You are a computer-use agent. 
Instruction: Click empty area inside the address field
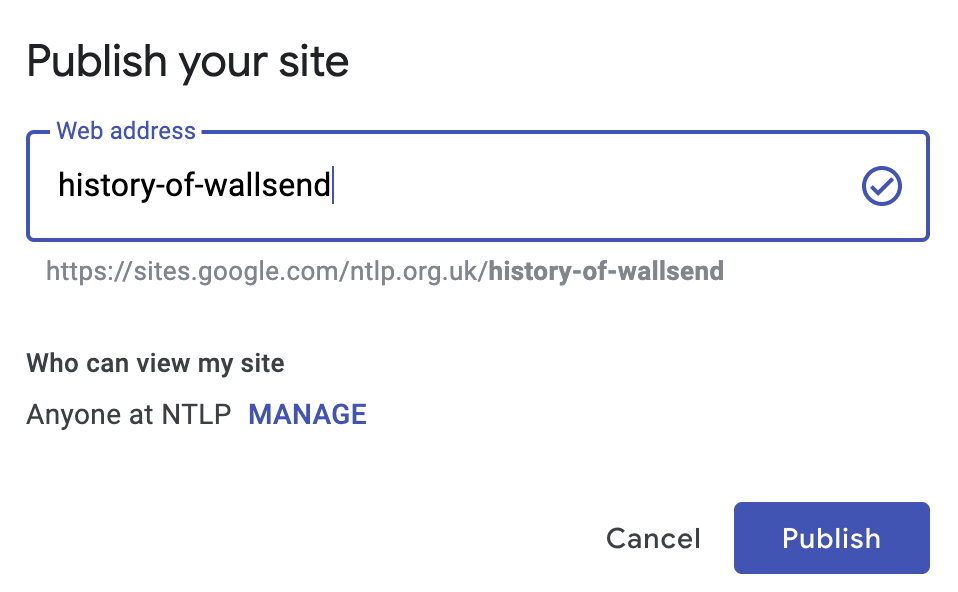[x=593, y=186]
